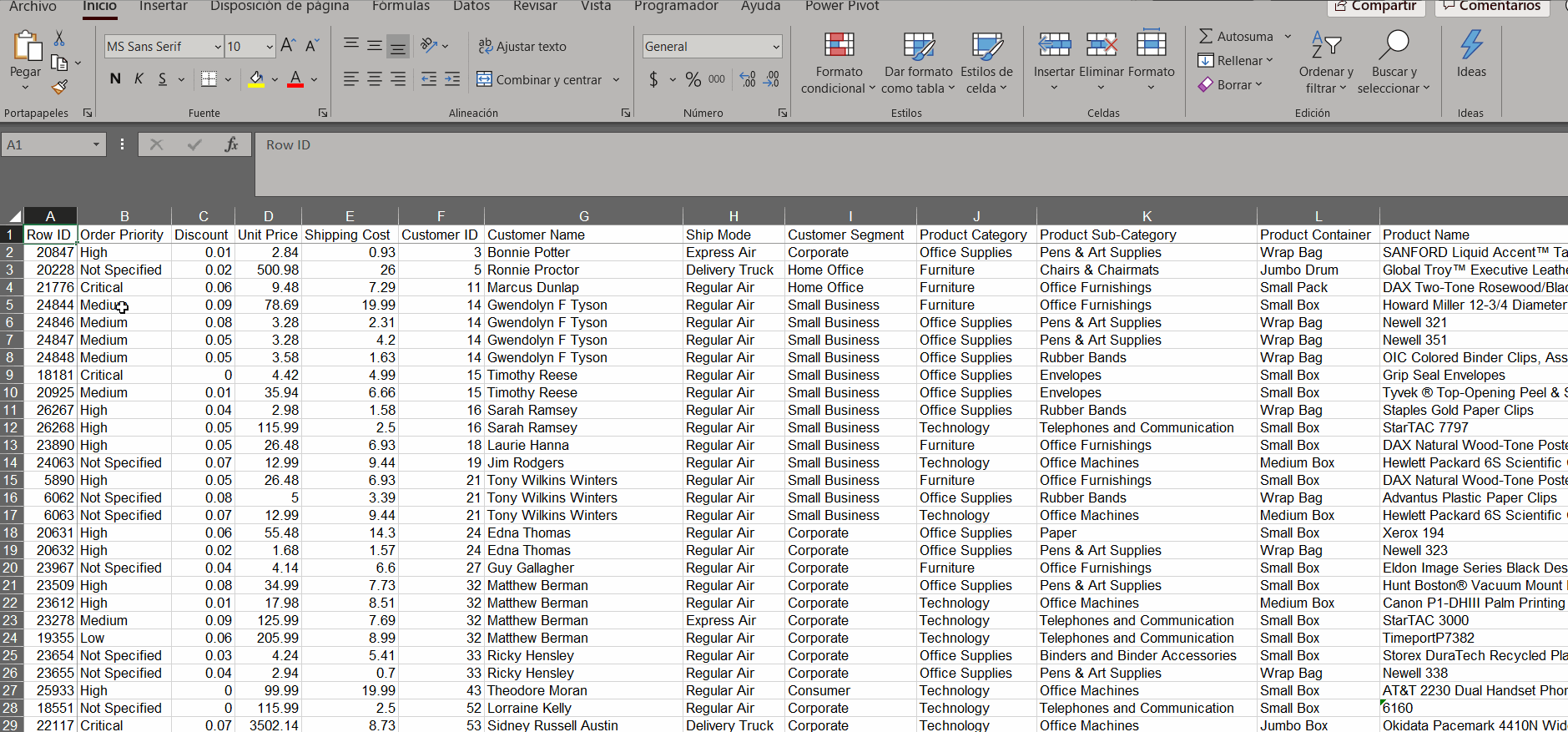Click the Format Painter brush icon

[x=59, y=87]
